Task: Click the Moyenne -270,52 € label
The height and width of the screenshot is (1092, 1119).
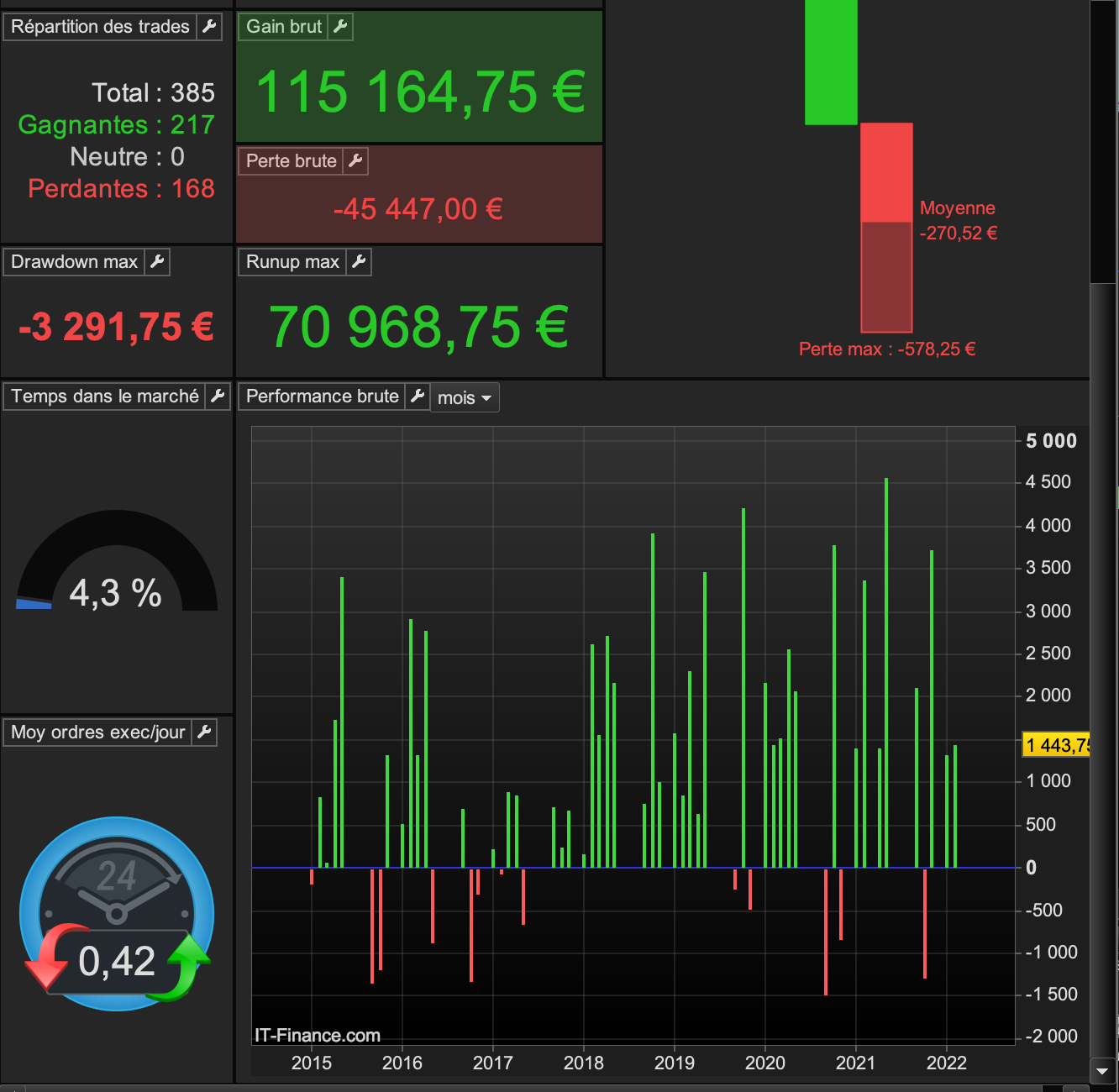Action: pos(958,220)
